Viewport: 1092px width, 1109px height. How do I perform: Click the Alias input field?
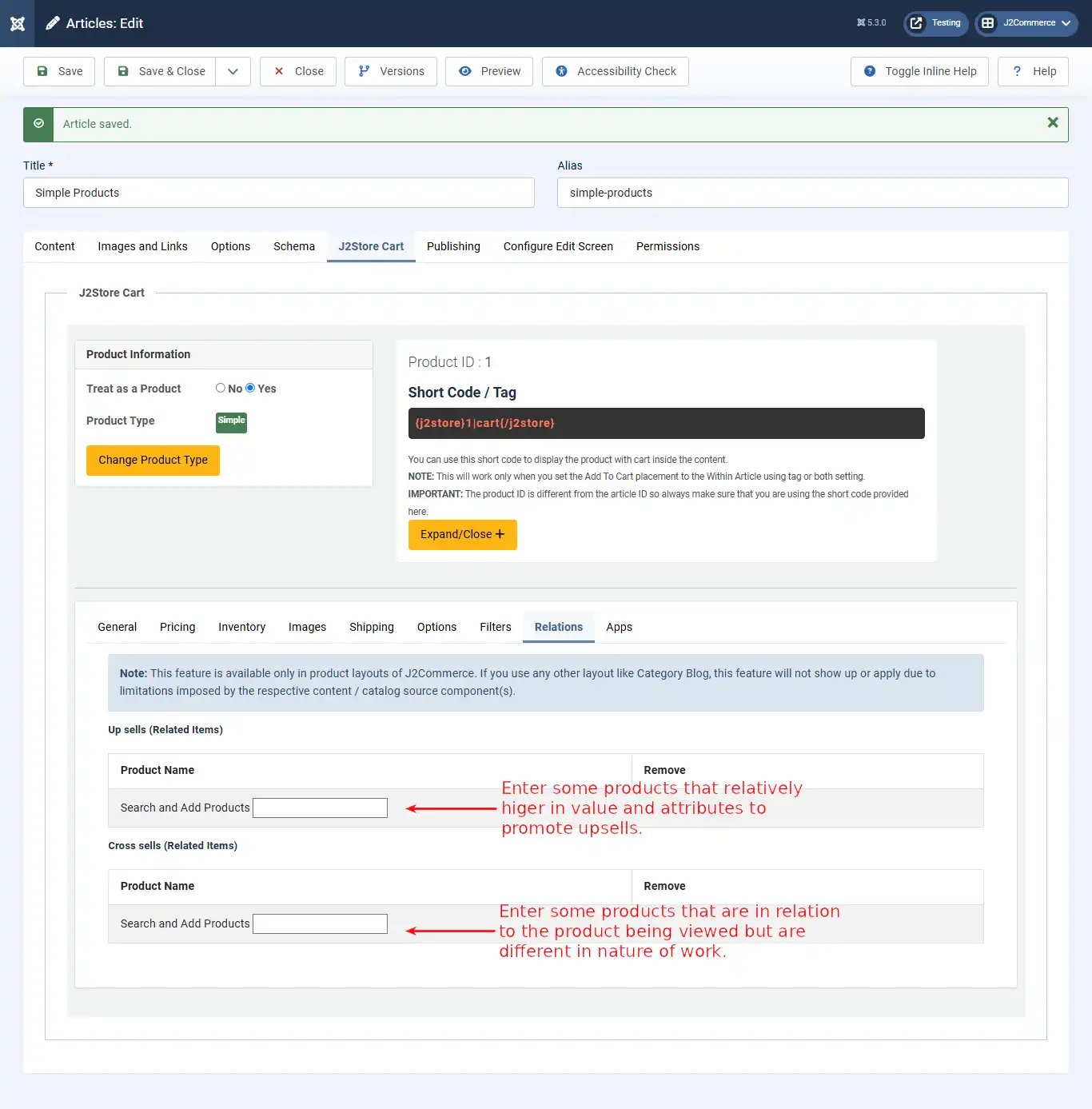[813, 193]
